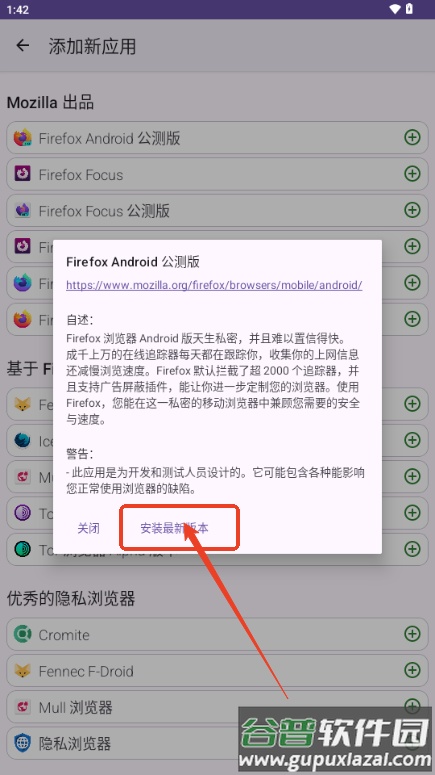Click the Cromite app icon
The image size is (435, 775).
pyautogui.click(x=22, y=634)
